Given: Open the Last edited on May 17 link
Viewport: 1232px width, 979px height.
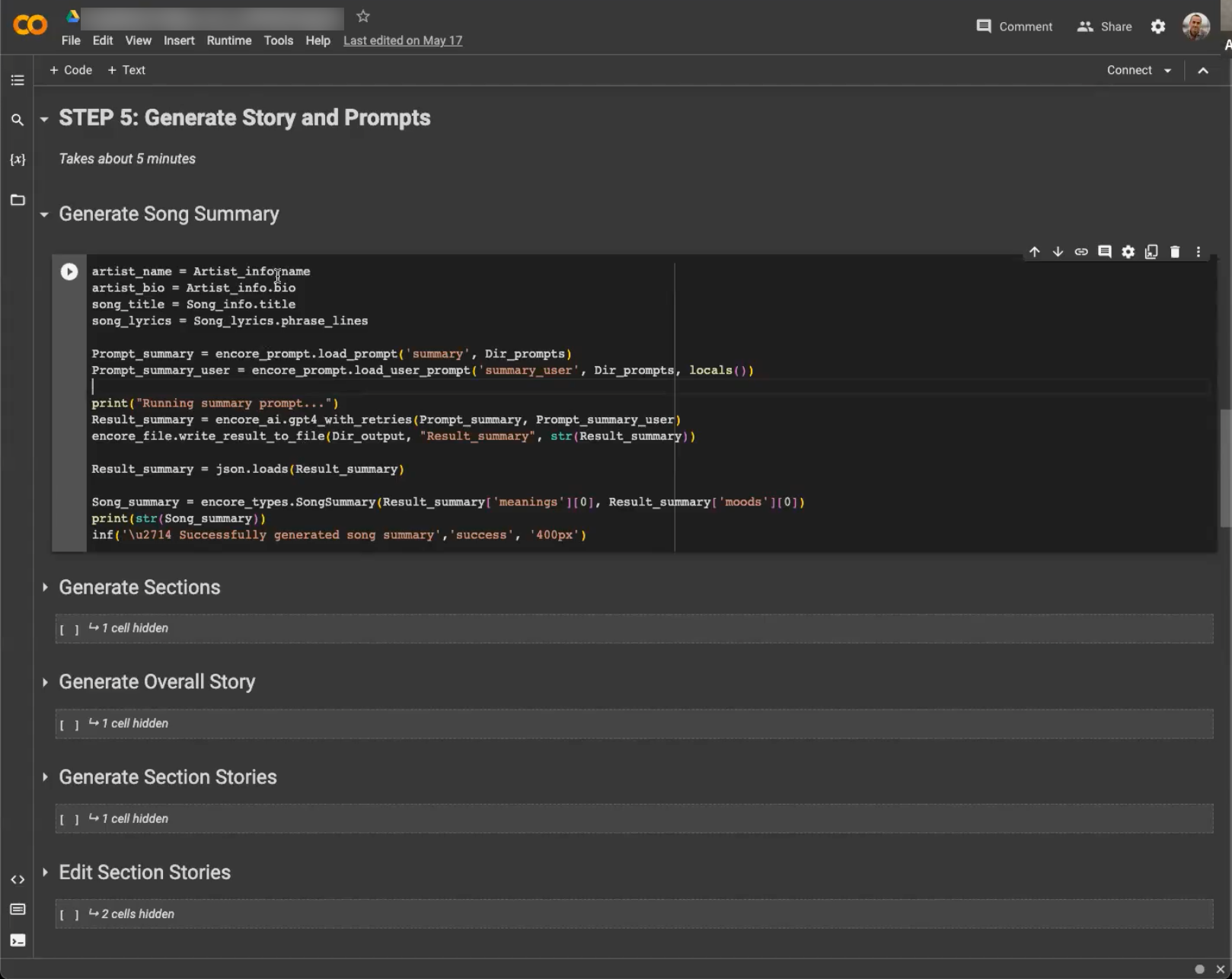Looking at the screenshot, I should (x=402, y=40).
